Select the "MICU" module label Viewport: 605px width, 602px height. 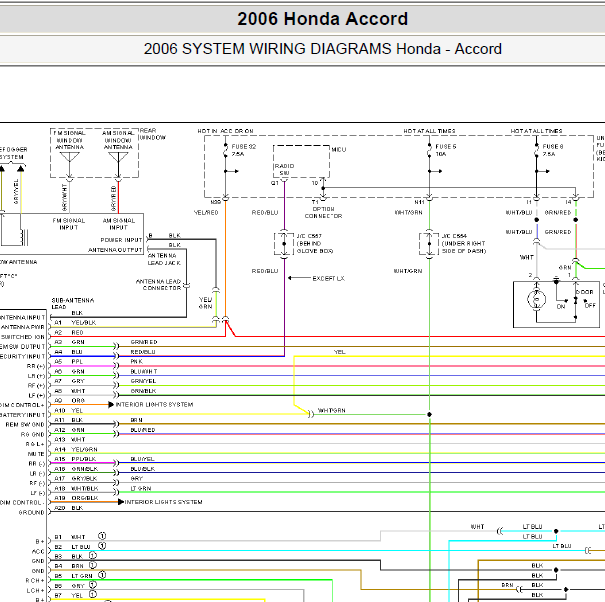[339, 150]
